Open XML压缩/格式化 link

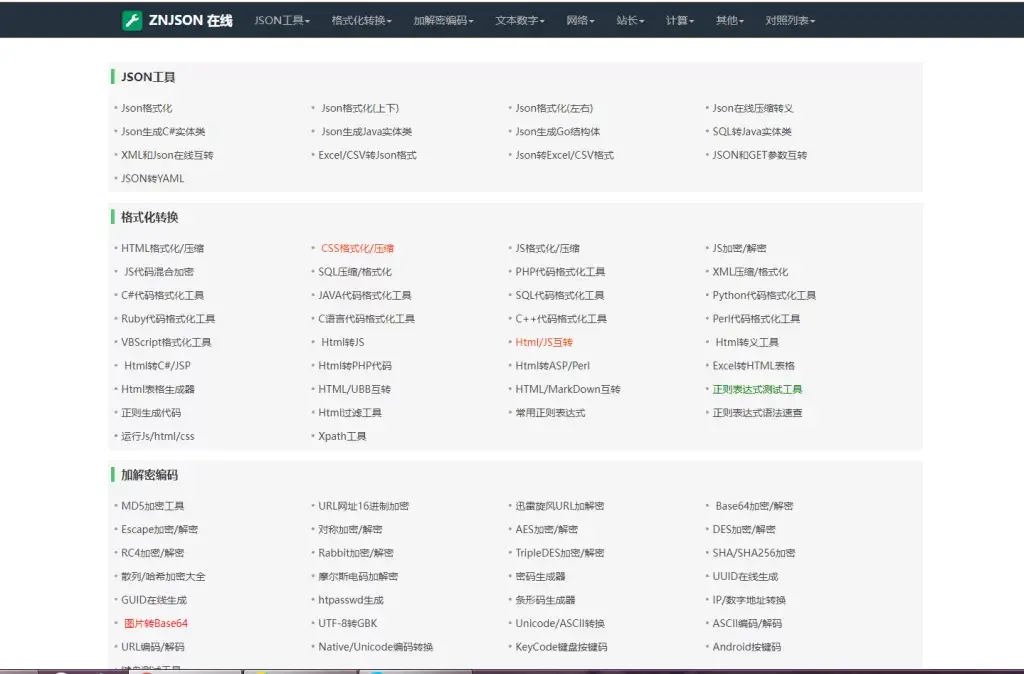750,272
